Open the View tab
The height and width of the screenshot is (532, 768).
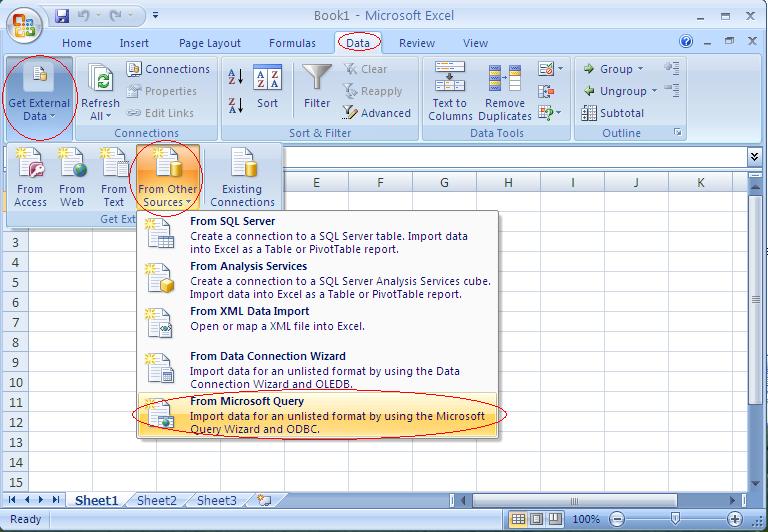[x=475, y=43]
